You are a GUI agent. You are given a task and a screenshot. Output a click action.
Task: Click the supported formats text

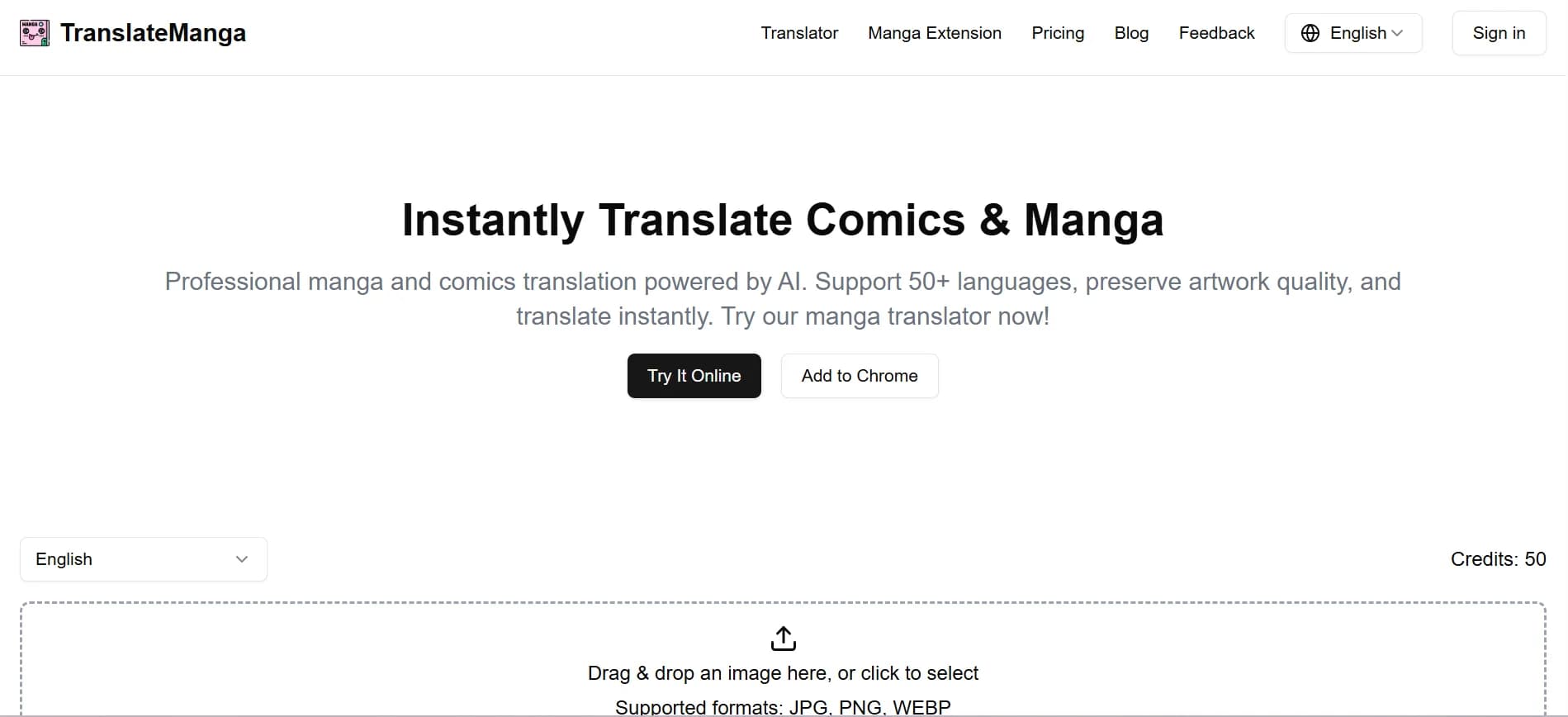(x=782, y=706)
